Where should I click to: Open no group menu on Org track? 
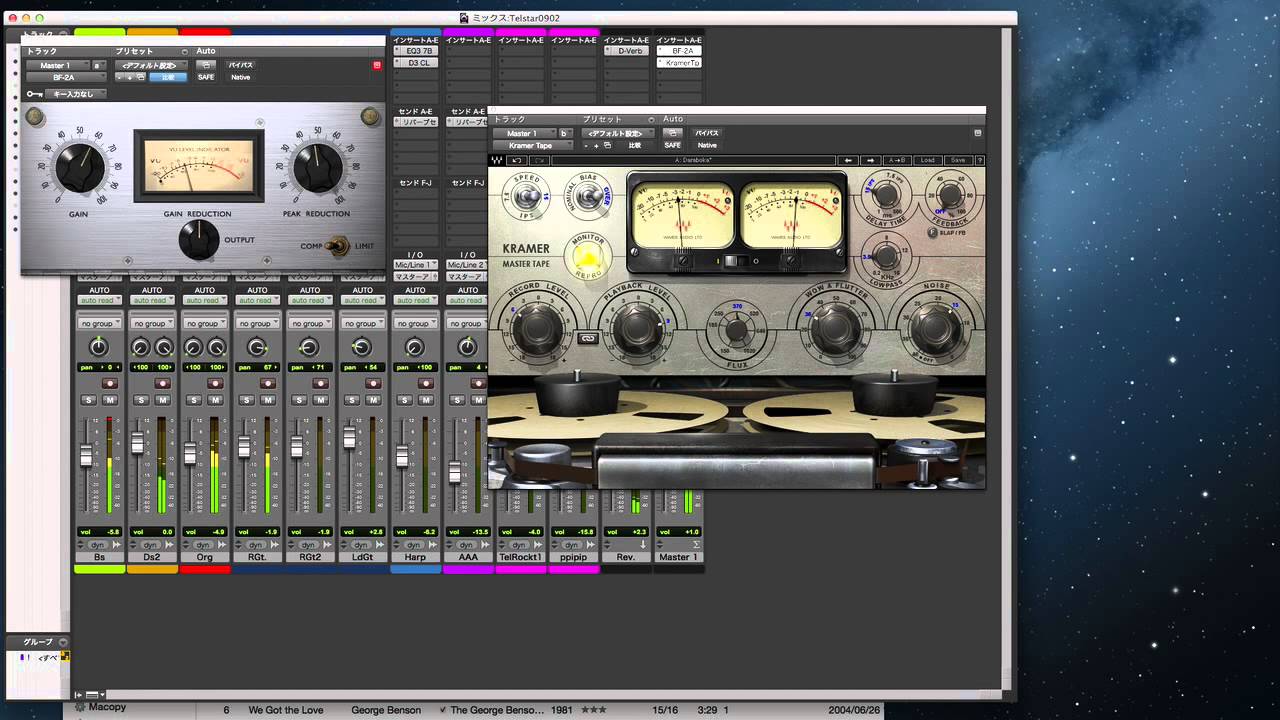tap(204, 323)
